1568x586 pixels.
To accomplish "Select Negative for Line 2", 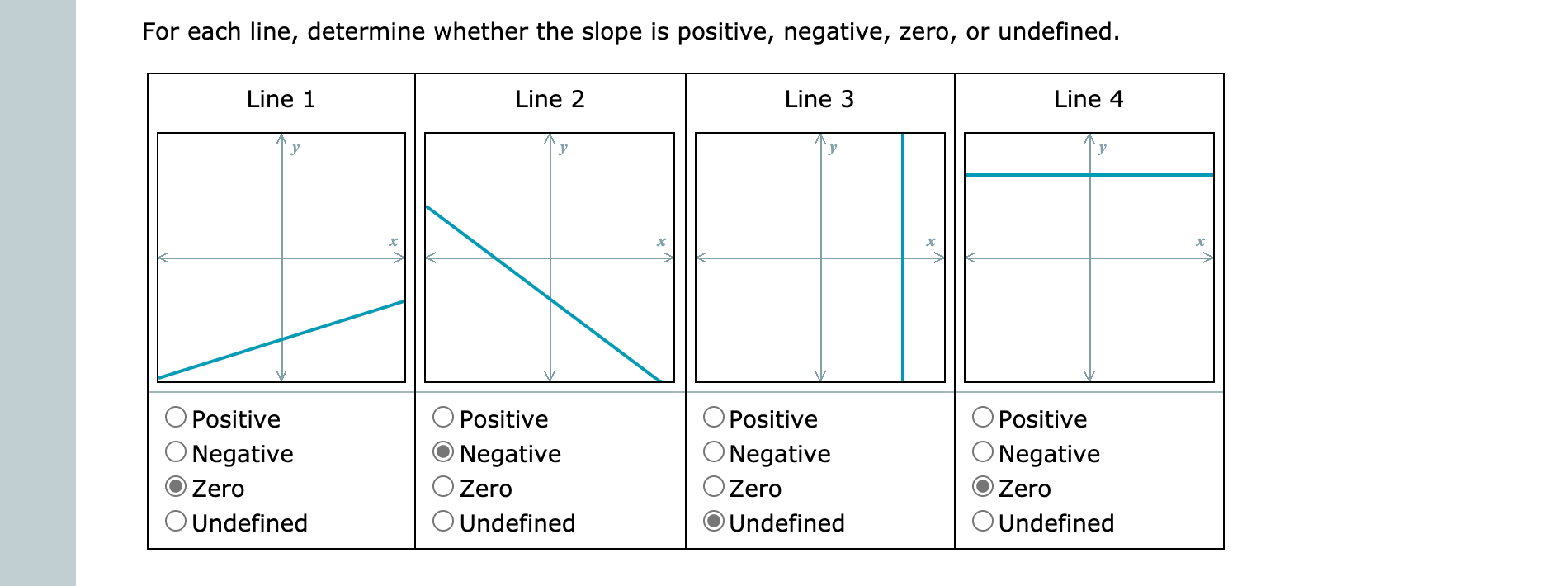I will pyautogui.click(x=444, y=452).
